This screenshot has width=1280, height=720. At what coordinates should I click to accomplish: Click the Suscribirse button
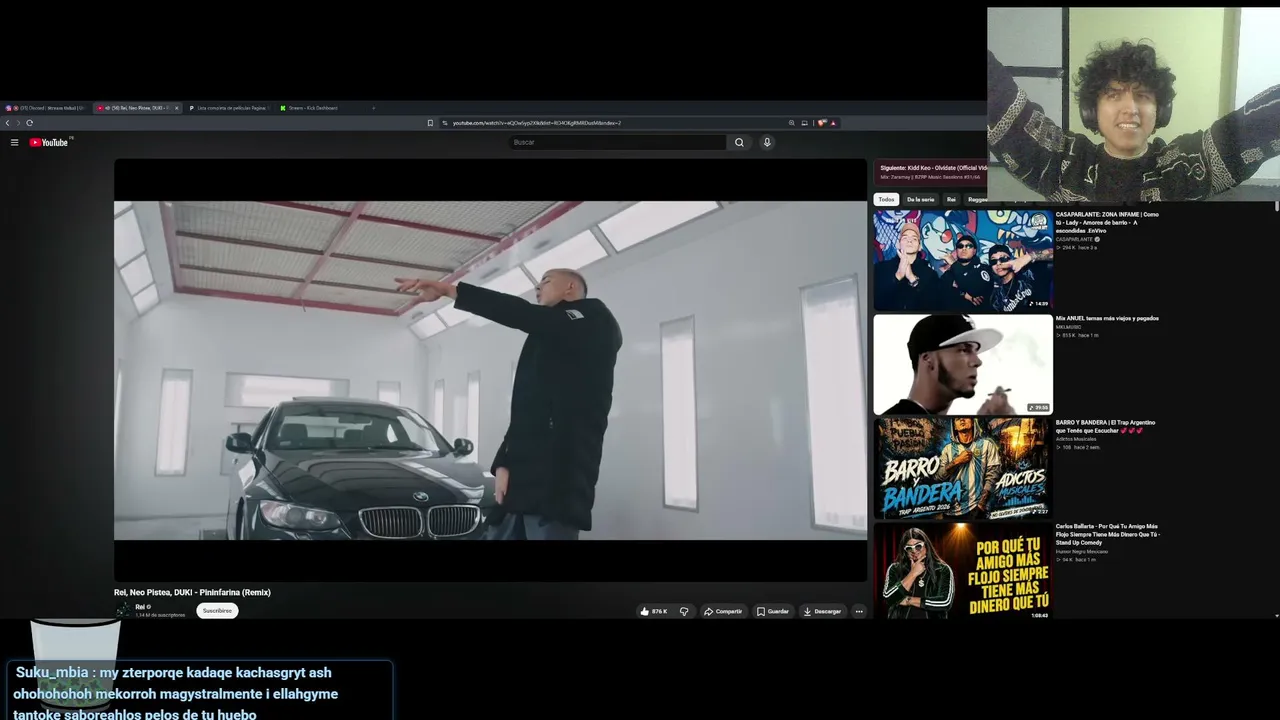(217, 611)
